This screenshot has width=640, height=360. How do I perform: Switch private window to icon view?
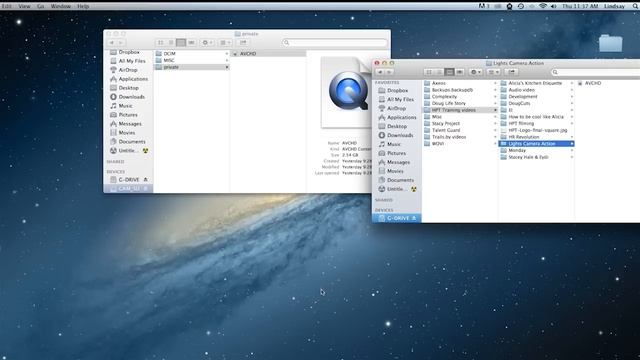point(161,42)
